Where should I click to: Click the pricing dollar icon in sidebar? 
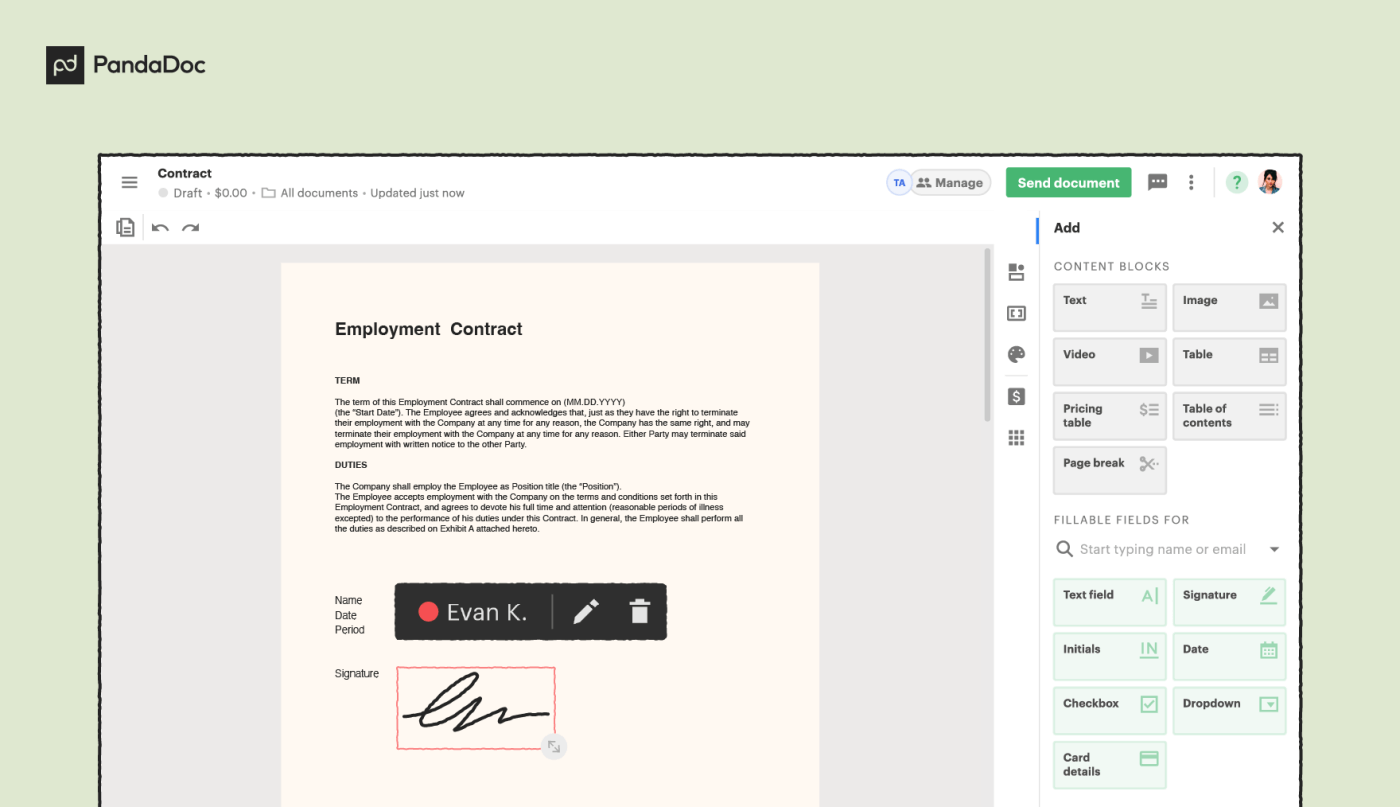pyautogui.click(x=1015, y=396)
